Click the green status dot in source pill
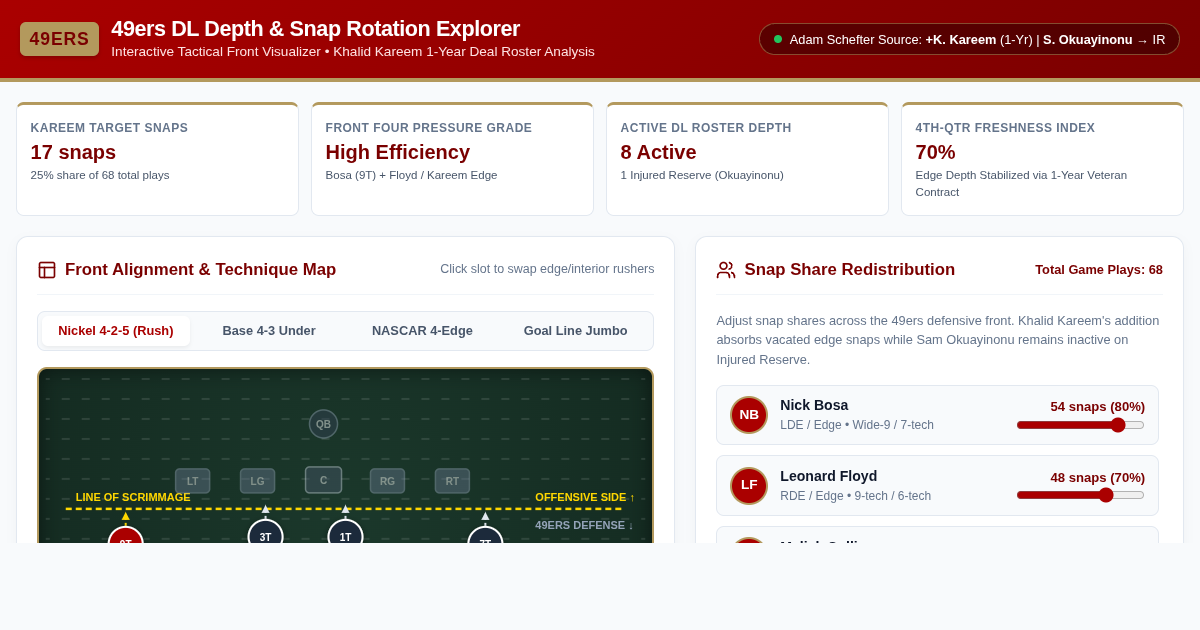The width and height of the screenshot is (1200, 630). point(778,39)
